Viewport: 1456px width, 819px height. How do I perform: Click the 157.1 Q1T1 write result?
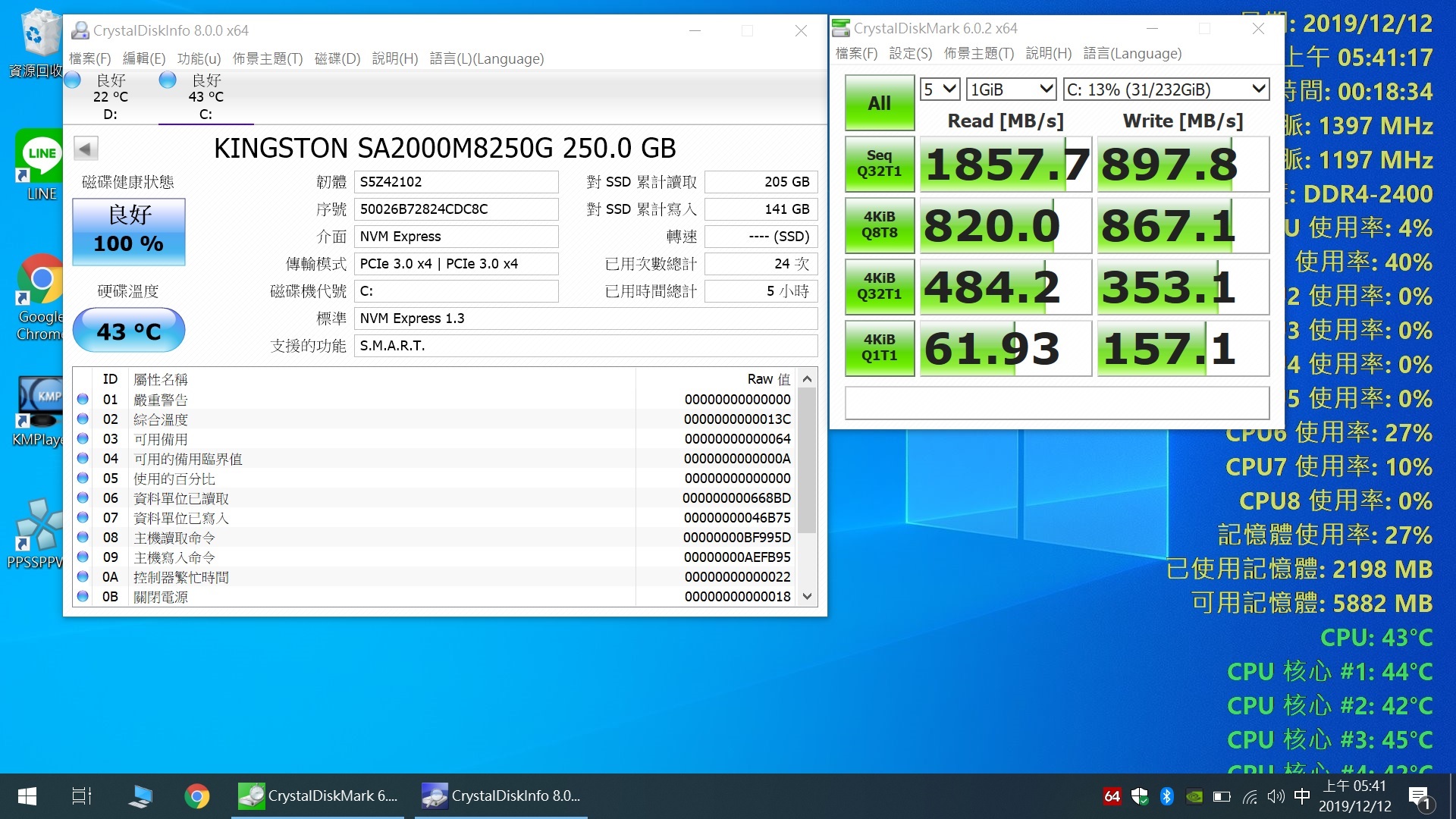1183,348
